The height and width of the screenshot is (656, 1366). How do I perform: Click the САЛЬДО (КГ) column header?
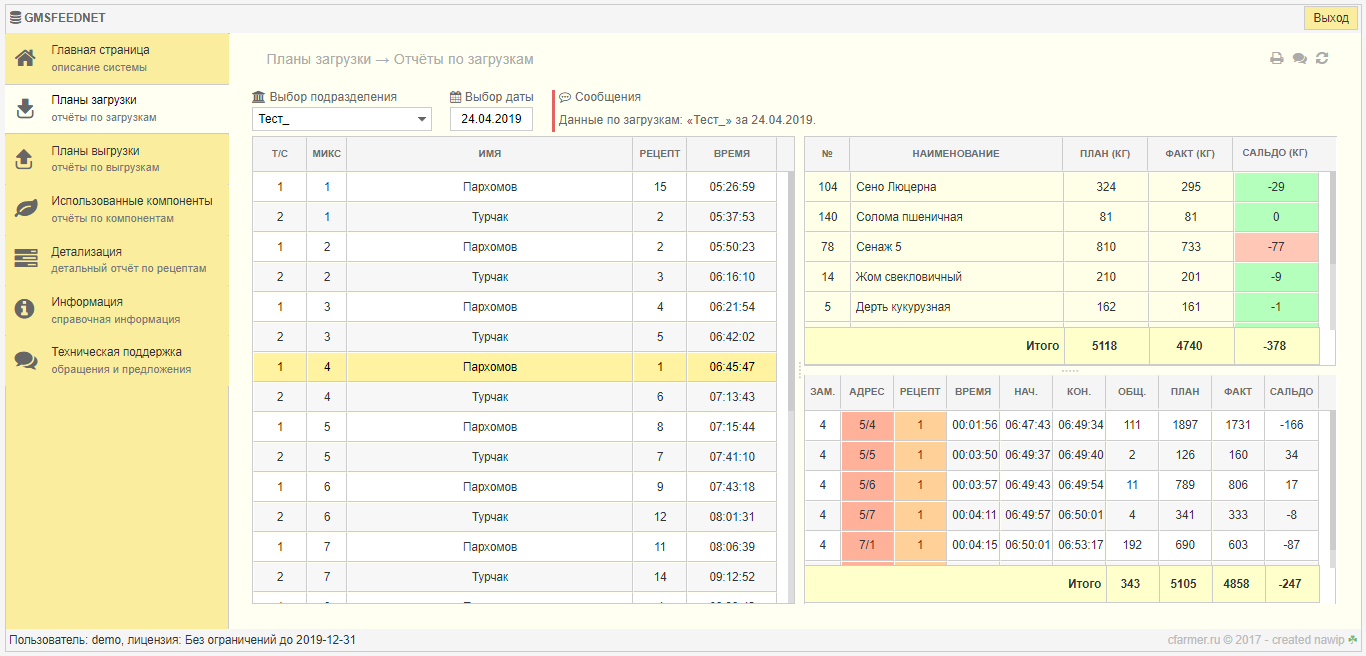point(1275,154)
